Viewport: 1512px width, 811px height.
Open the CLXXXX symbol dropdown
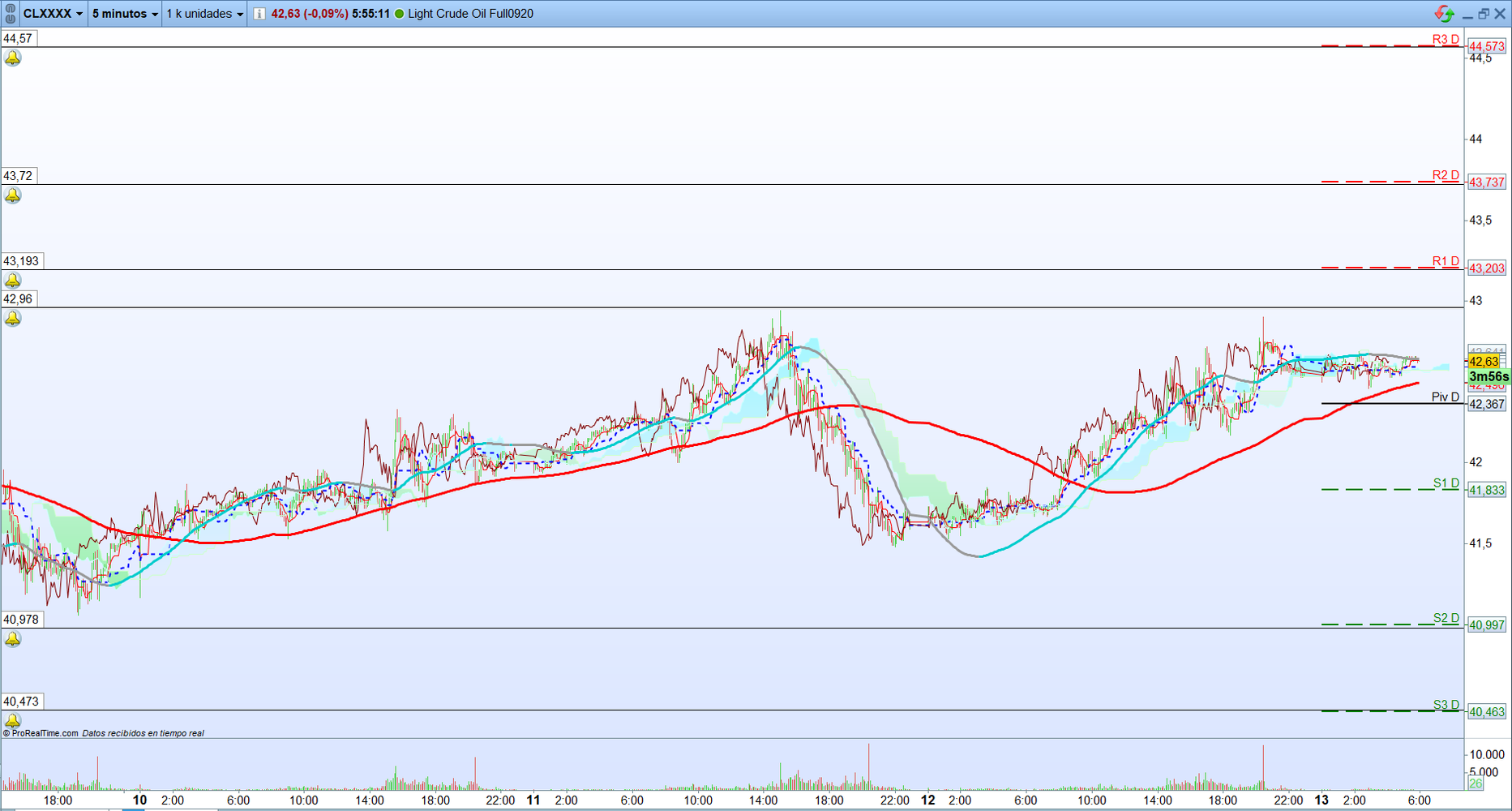point(53,14)
